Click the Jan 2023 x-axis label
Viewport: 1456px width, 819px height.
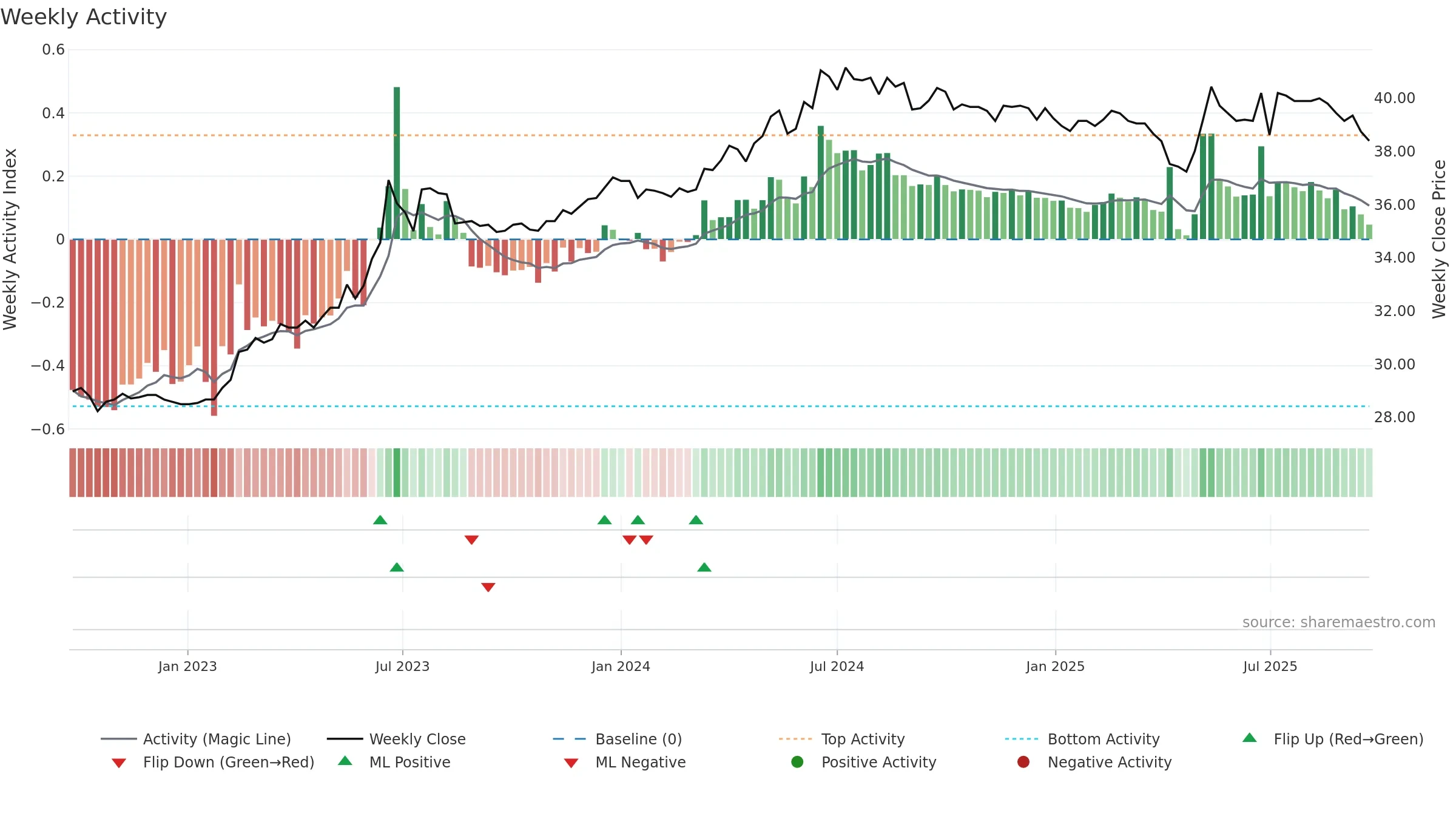(187, 666)
